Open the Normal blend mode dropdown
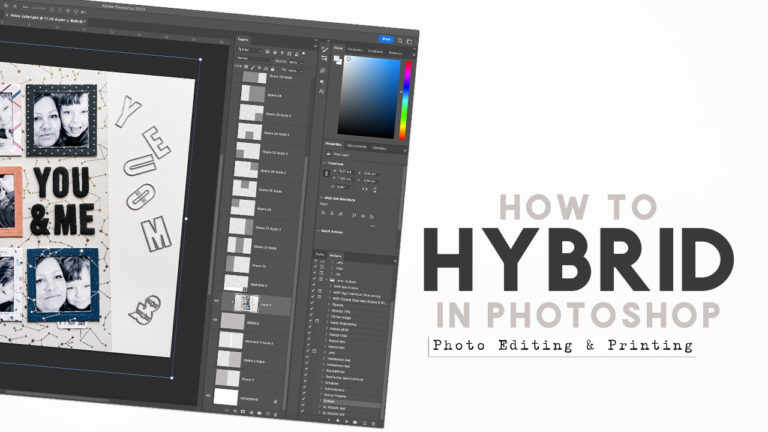The height and width of the screenshot is (432, 768). [x=253, y=58]
